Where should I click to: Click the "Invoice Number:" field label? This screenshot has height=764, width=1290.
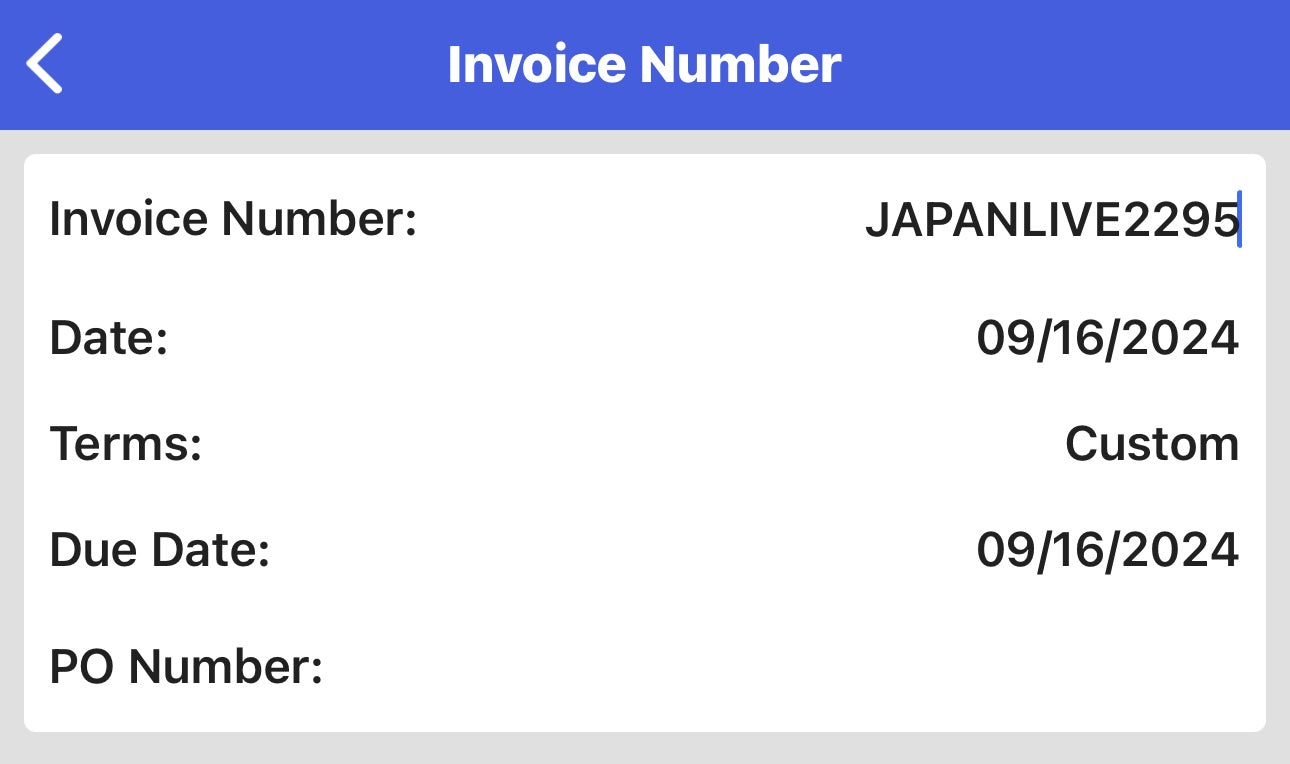pyautogui.click(x=233, y=219)
